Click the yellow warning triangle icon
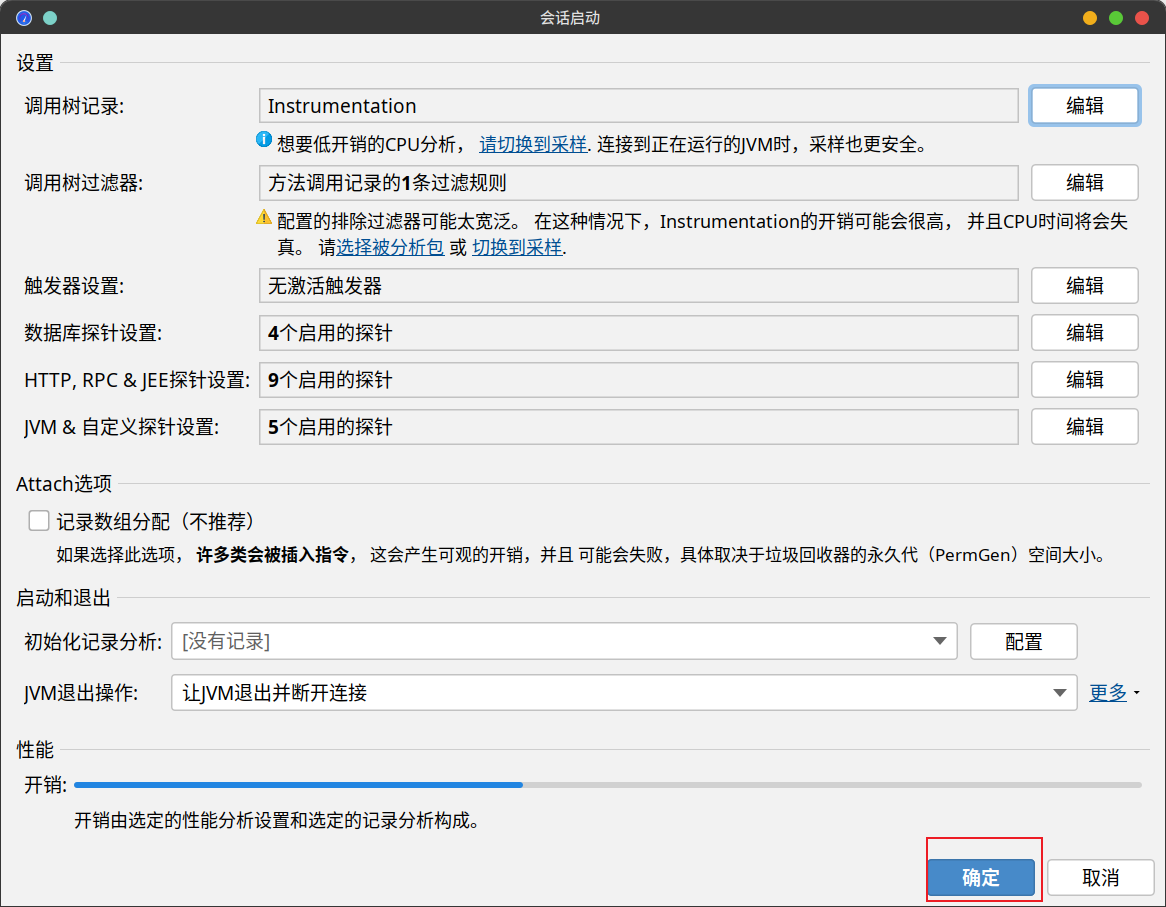The width and height of the screenshot is (1166, 907). point(264,217)
